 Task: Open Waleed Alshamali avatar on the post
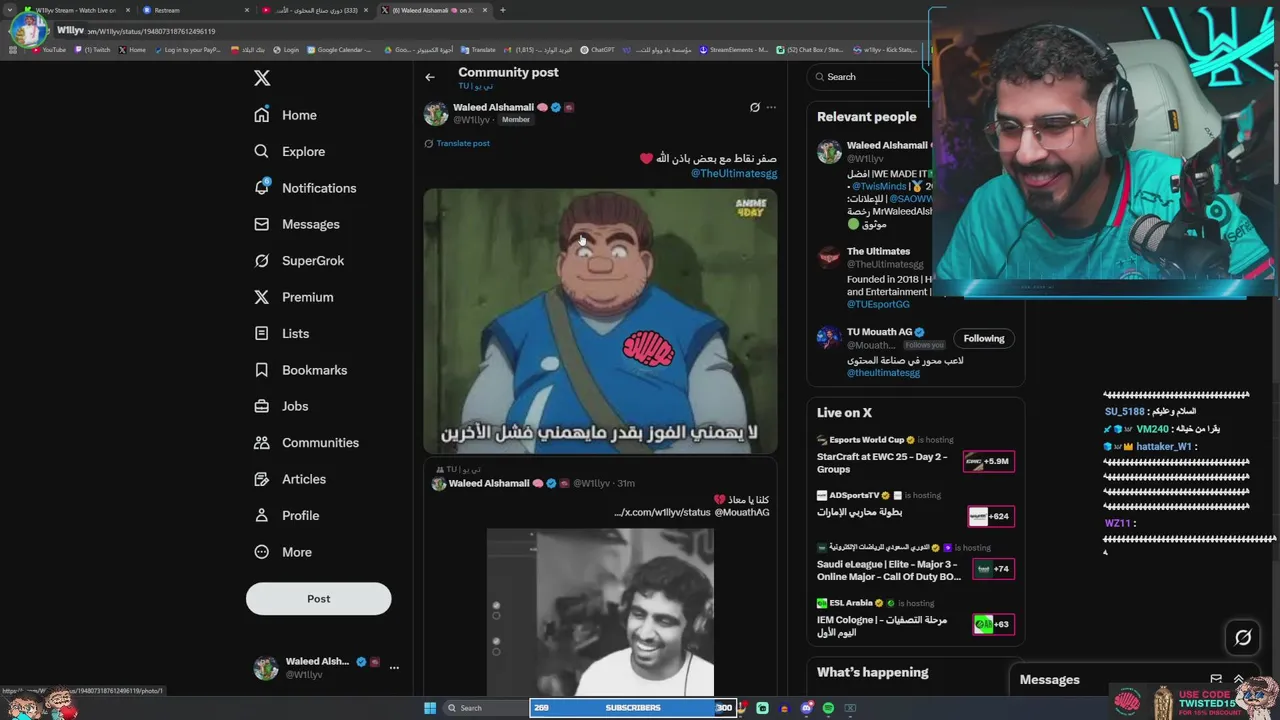click(436, 113)
